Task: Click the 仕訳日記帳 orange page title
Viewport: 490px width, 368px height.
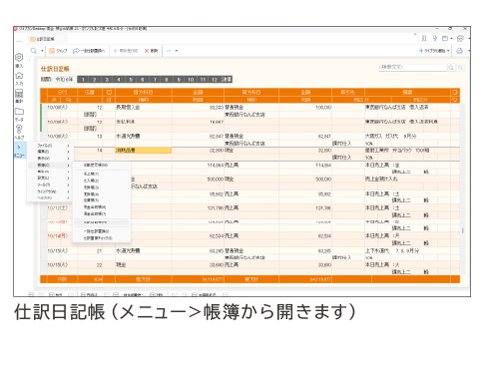Action: pyautogui.click(x=55, y=69)
